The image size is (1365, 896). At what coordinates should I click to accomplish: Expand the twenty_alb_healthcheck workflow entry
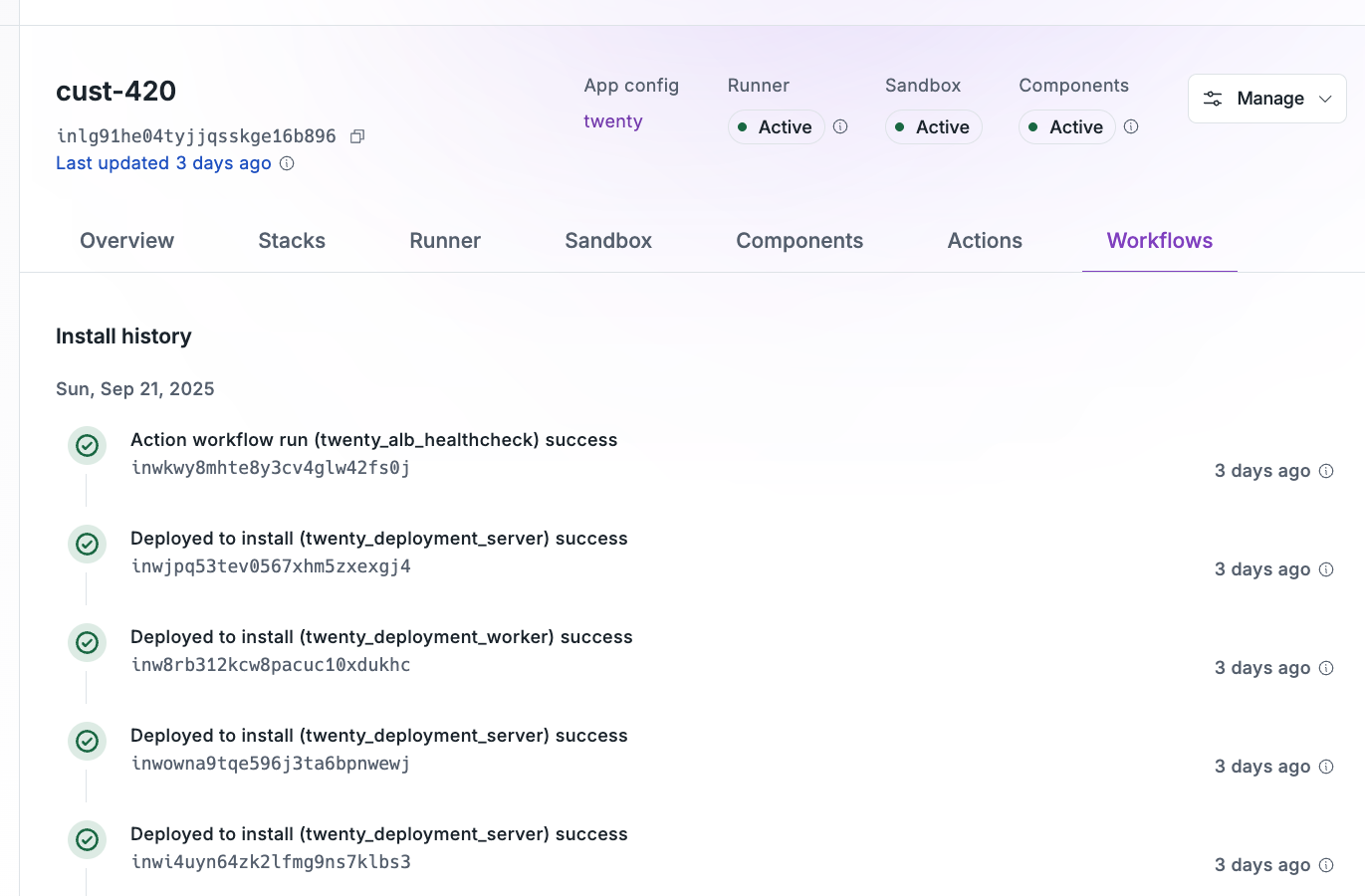point(373,439)
